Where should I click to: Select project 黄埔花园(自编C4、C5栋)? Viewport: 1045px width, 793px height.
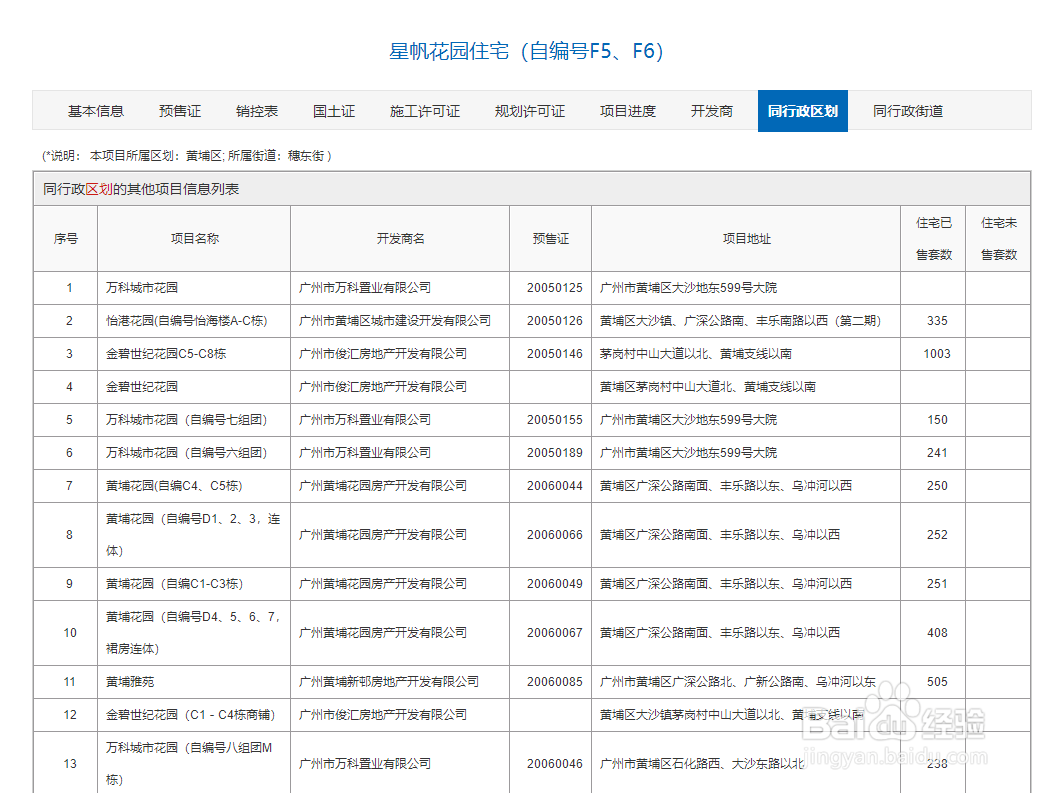[x=174, y=486]
